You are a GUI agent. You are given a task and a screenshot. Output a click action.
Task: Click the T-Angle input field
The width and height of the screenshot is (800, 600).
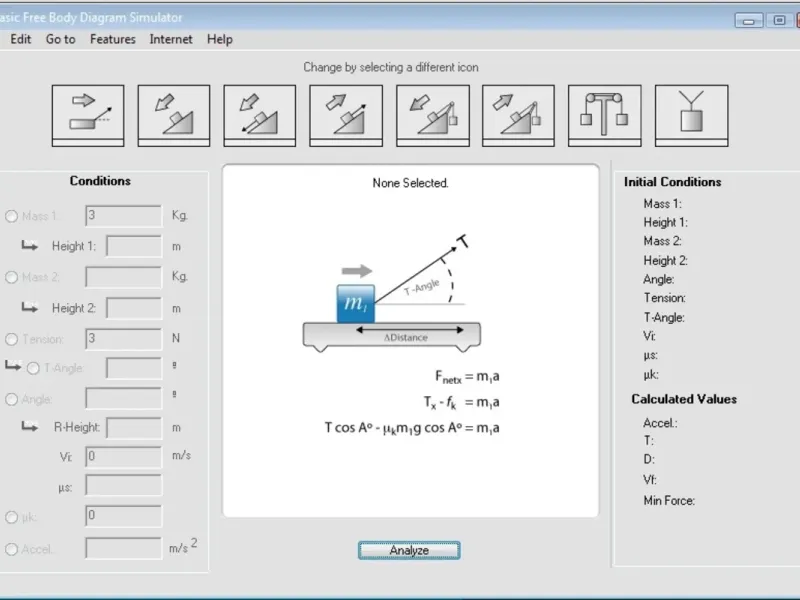134,368
